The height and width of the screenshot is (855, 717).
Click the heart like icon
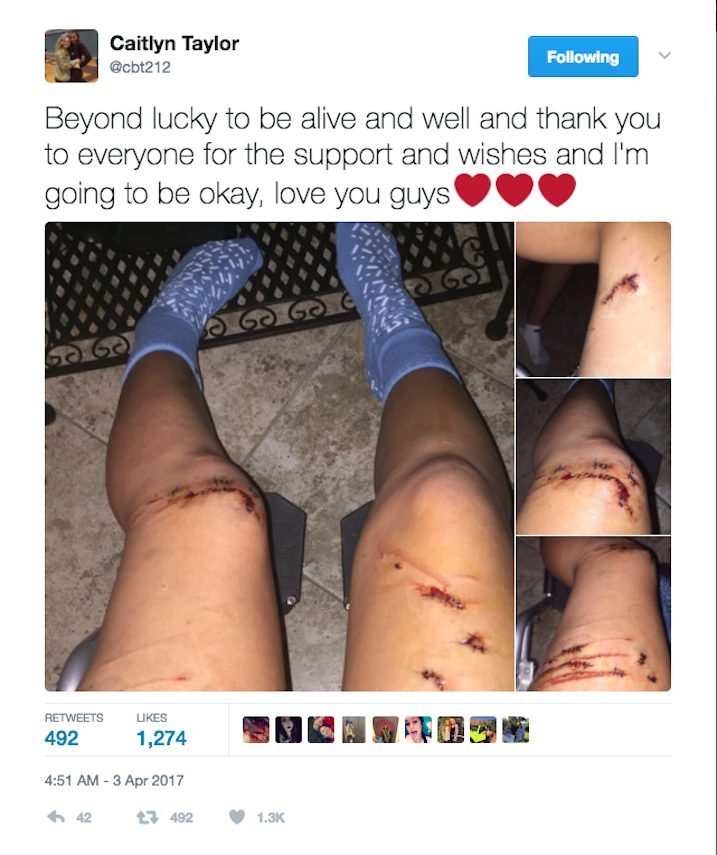coord(237,816)
